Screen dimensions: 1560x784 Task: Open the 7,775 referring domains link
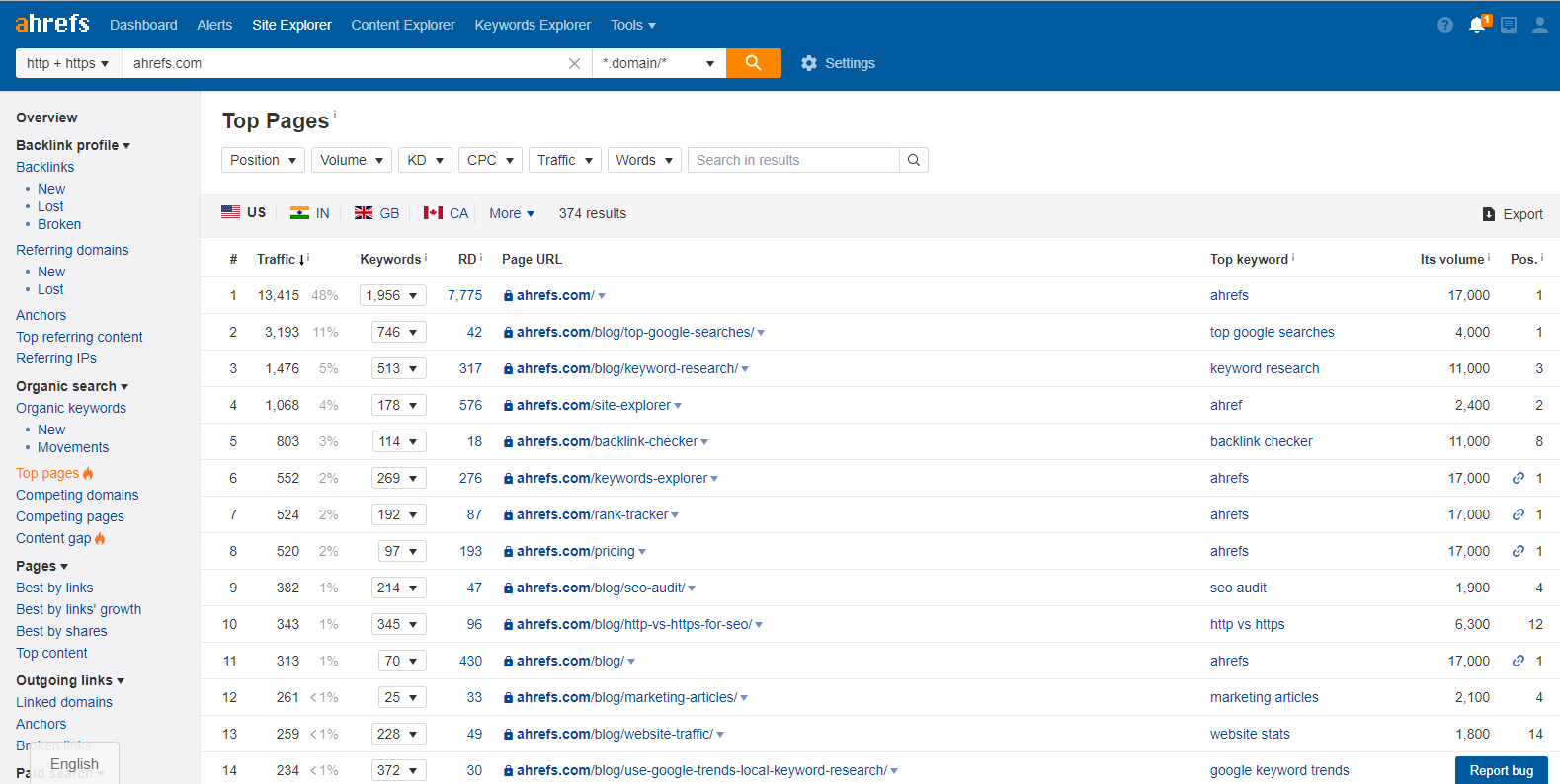tap(464, 295)
